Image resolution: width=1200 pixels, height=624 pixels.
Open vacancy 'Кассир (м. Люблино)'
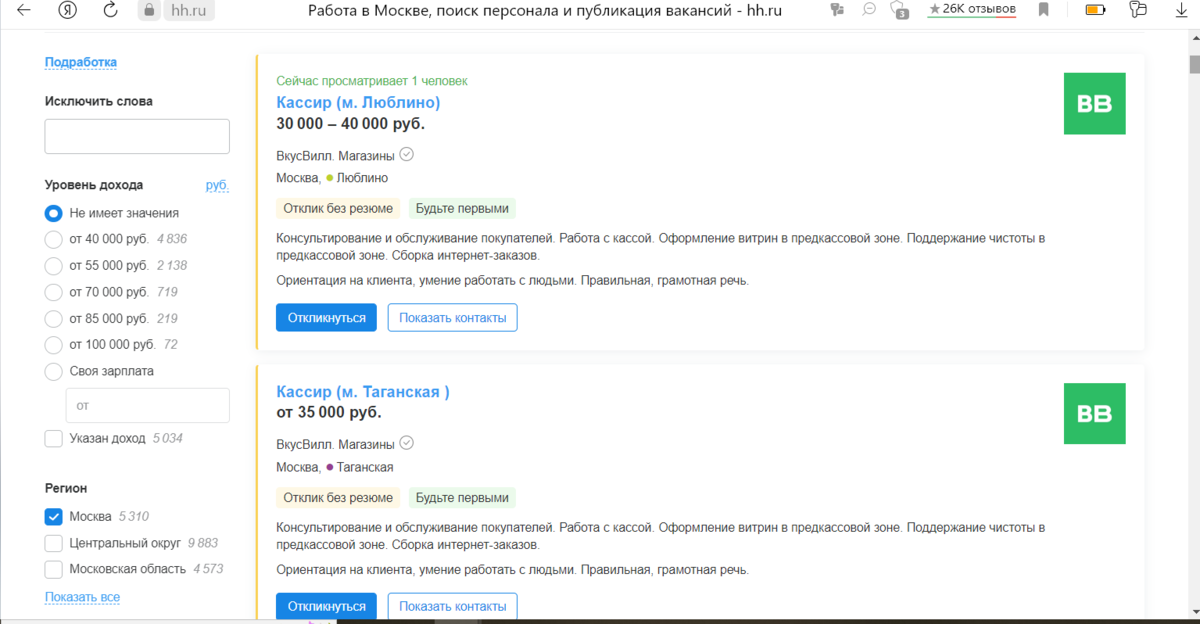[x=358, y=102]
